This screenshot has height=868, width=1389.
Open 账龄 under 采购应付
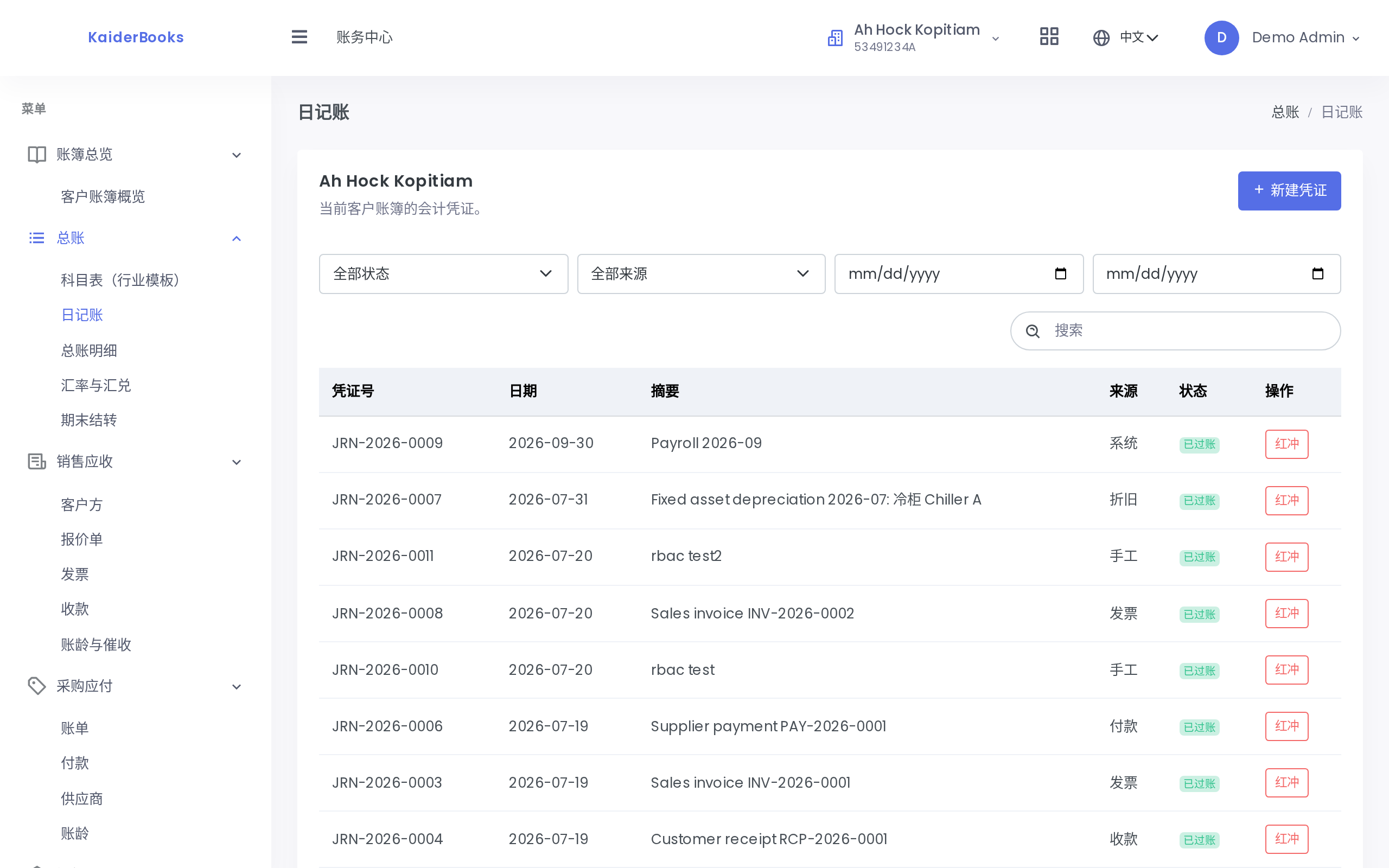75,834
